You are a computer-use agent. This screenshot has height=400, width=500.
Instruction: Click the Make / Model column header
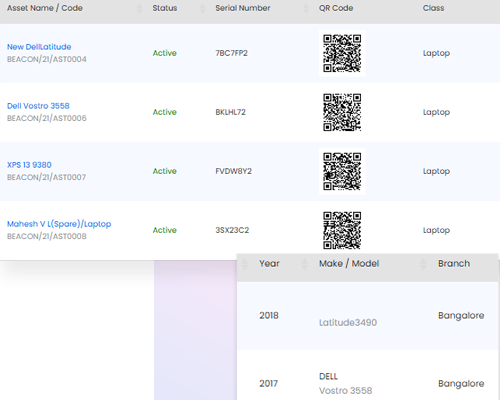pyautogui.click(x=349, y=263)
